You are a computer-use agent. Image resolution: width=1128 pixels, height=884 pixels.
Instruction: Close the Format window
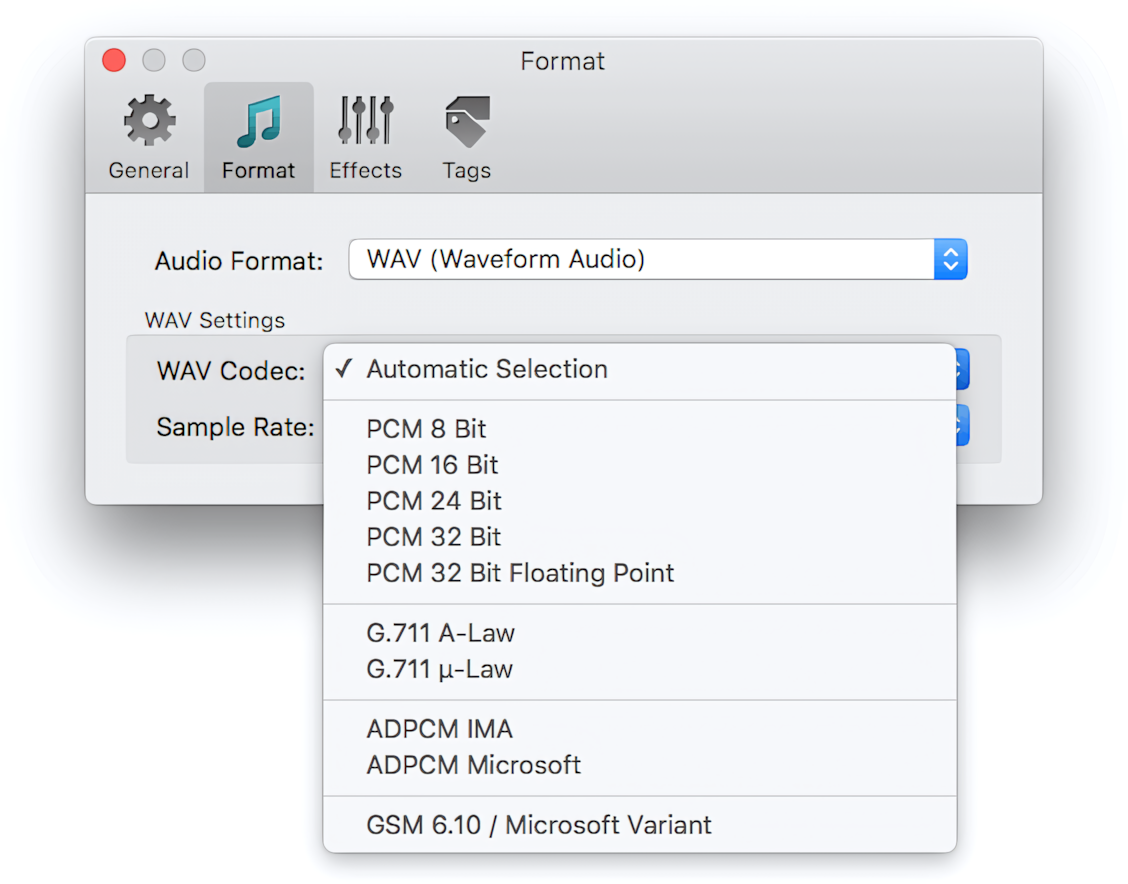click(113, 60)
